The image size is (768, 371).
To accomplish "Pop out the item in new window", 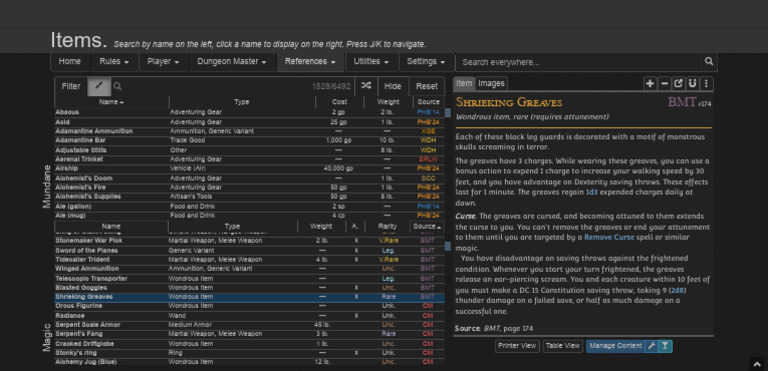I will [678, 83].
